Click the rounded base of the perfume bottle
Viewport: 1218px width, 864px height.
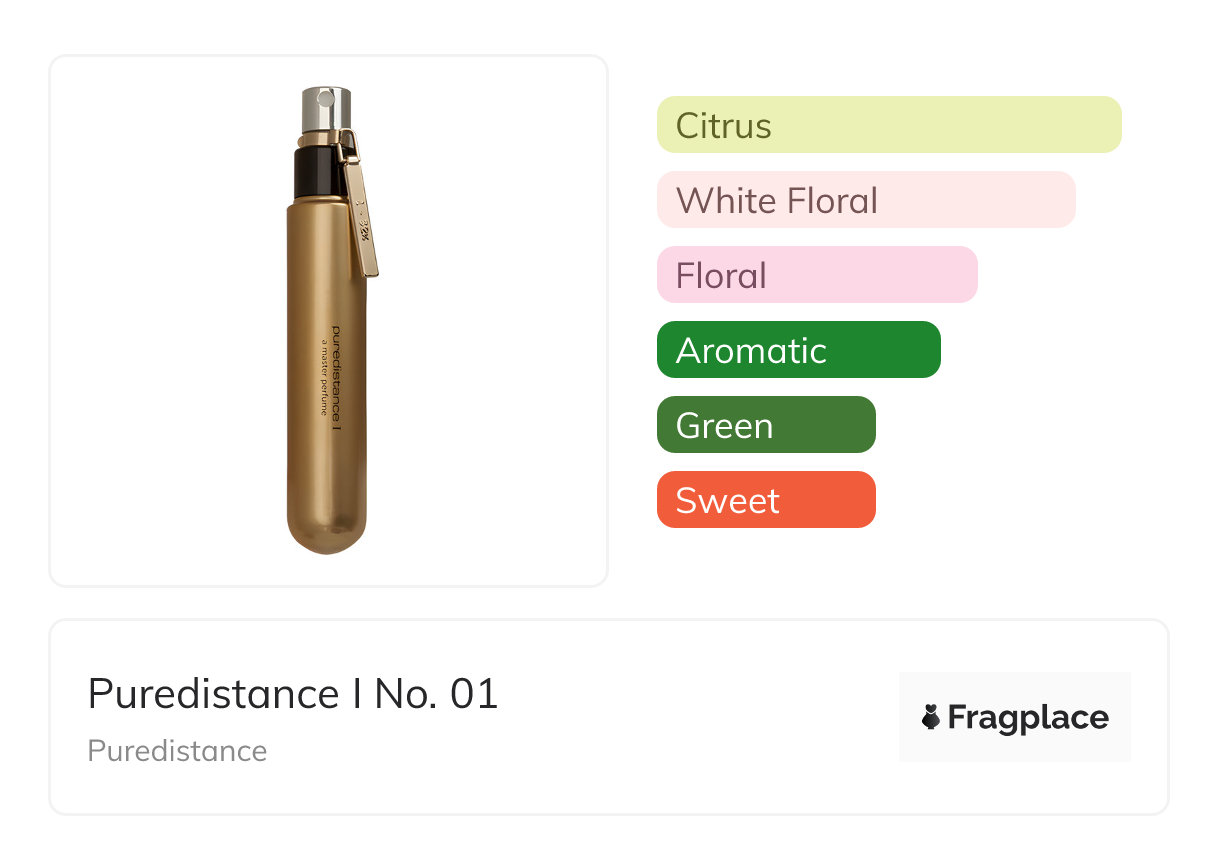pos(327,530)
